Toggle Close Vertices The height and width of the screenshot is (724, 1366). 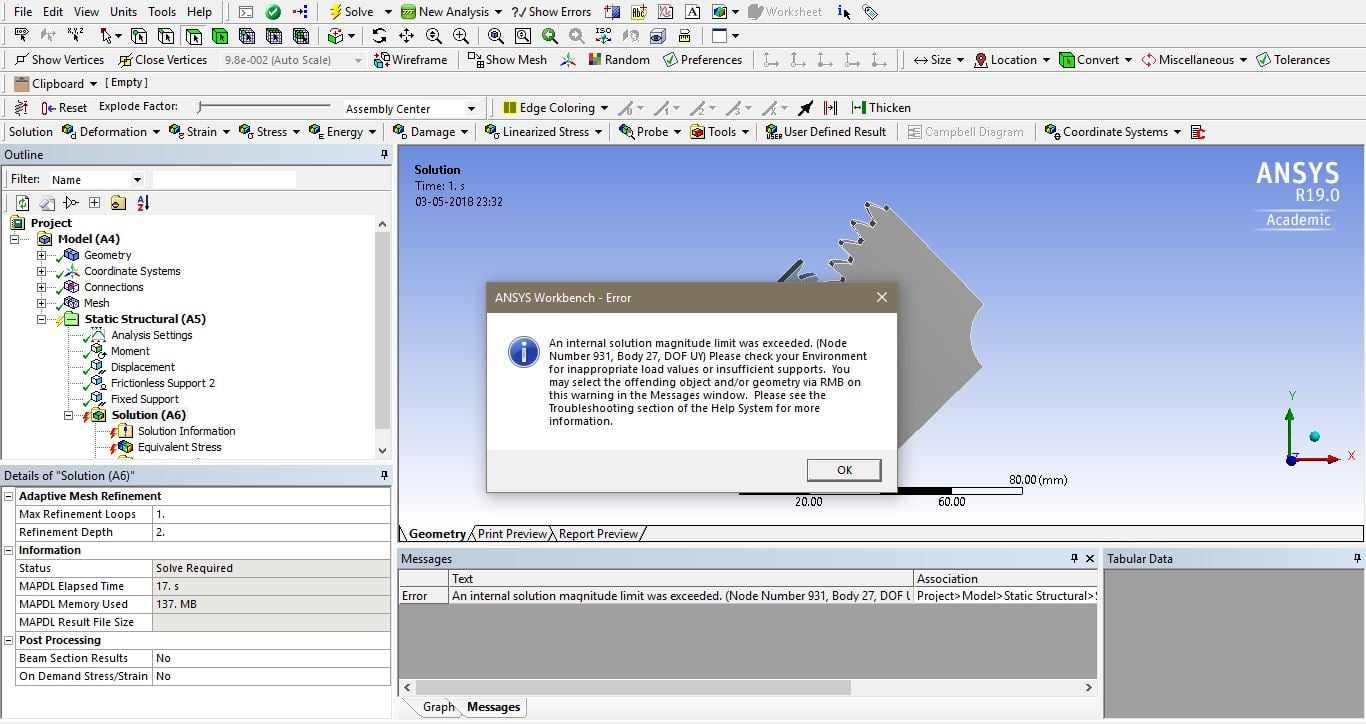coord(162,60)
